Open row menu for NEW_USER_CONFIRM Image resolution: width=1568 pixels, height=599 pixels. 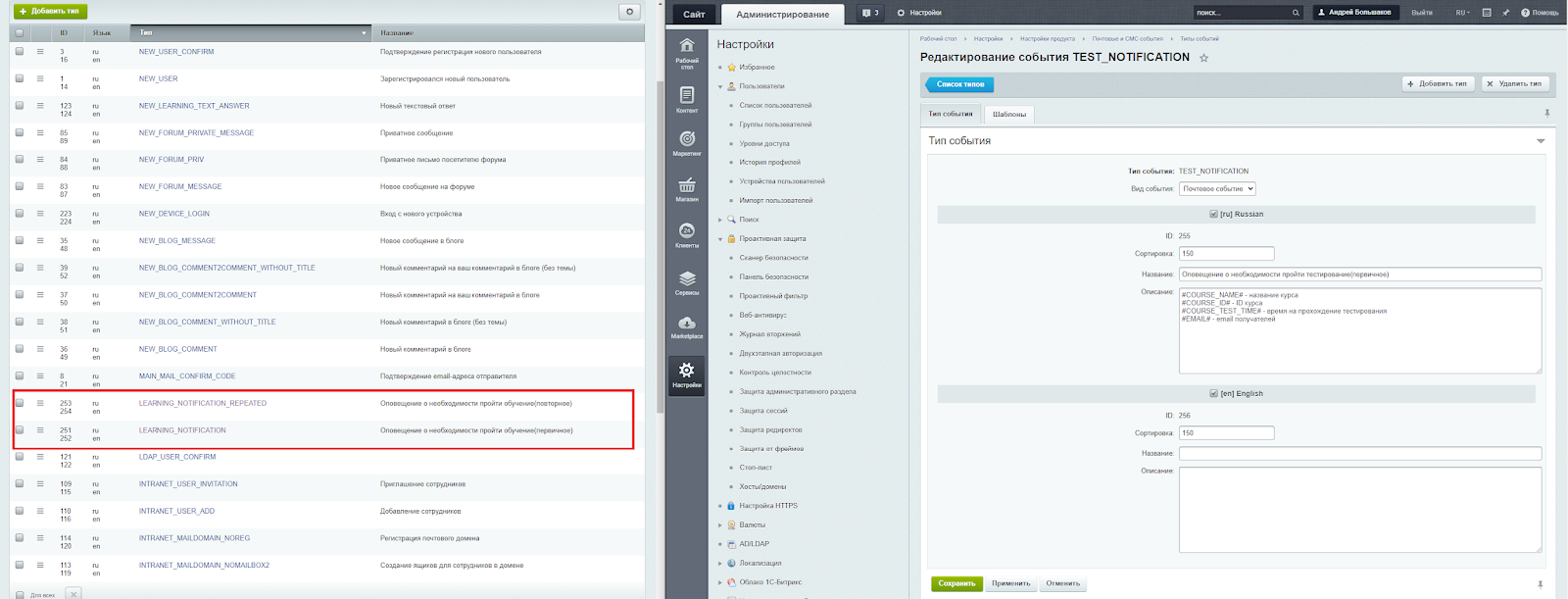(x=40, y=51)
